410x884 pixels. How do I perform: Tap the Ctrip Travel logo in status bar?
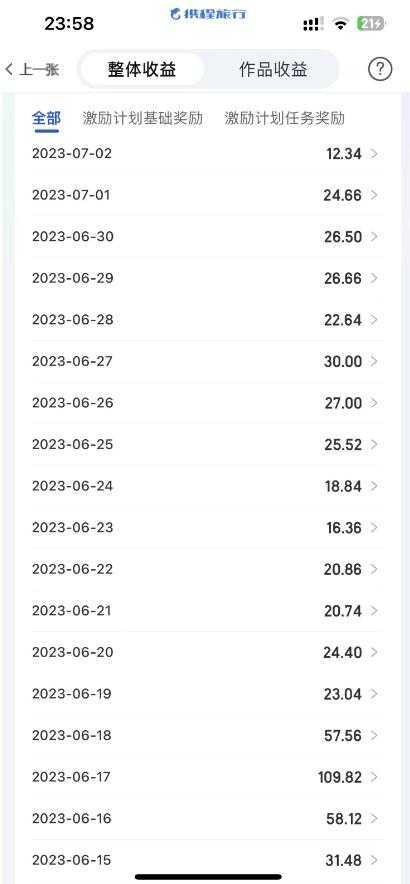(x=208, y=15)
